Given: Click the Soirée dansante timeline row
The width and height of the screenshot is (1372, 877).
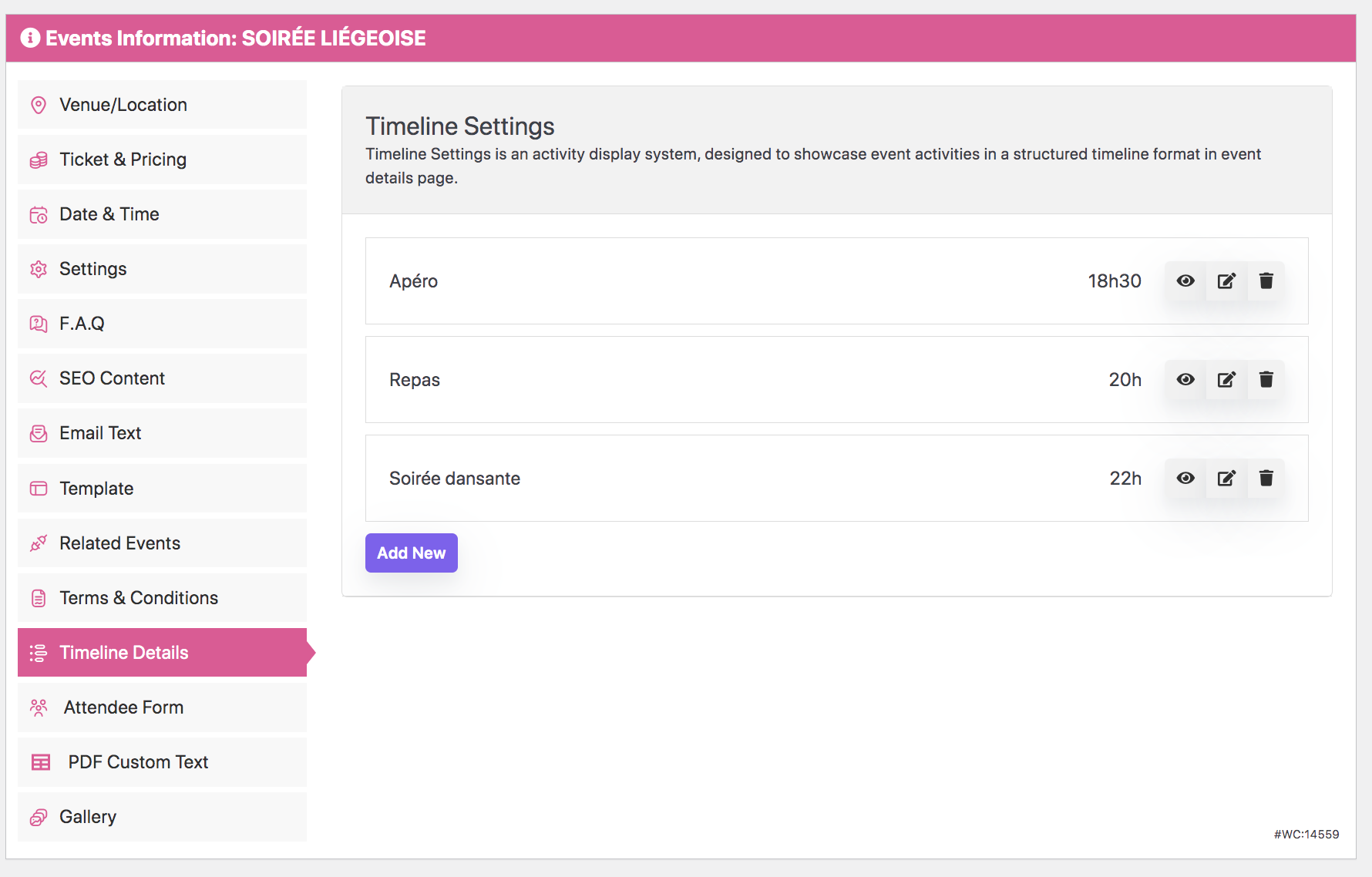Looking at the screenshot, I should pos(694,479).
